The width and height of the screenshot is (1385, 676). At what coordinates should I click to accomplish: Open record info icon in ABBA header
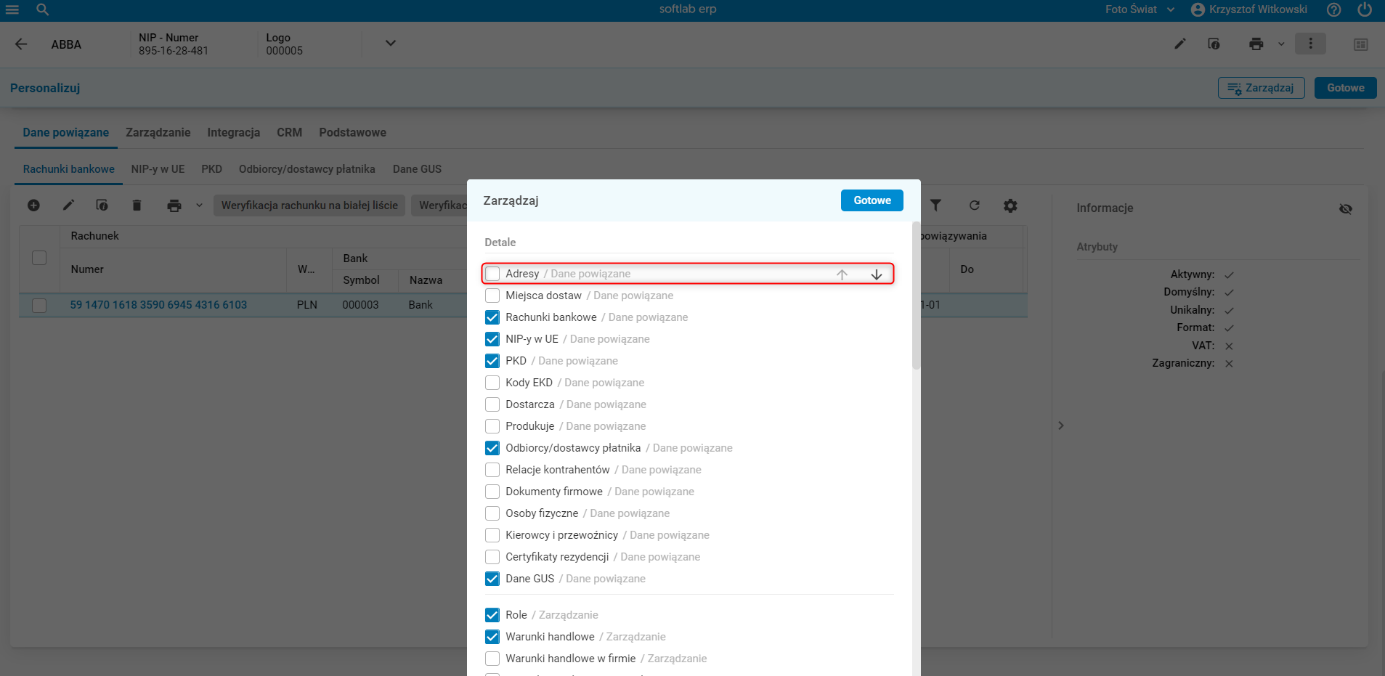click(x=1214, y=44)
